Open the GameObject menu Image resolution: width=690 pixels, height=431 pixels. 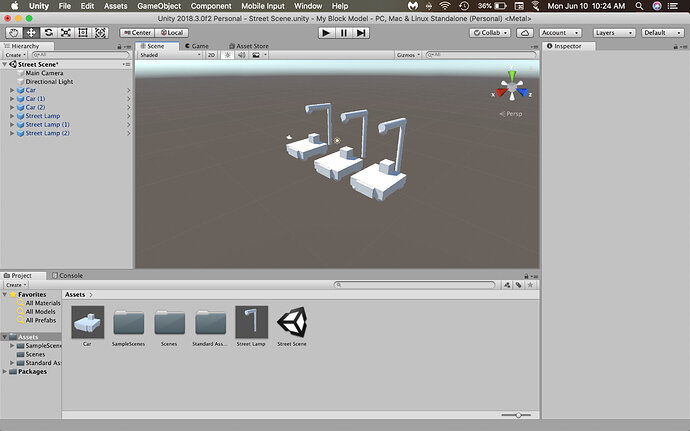tap(159, 6)
